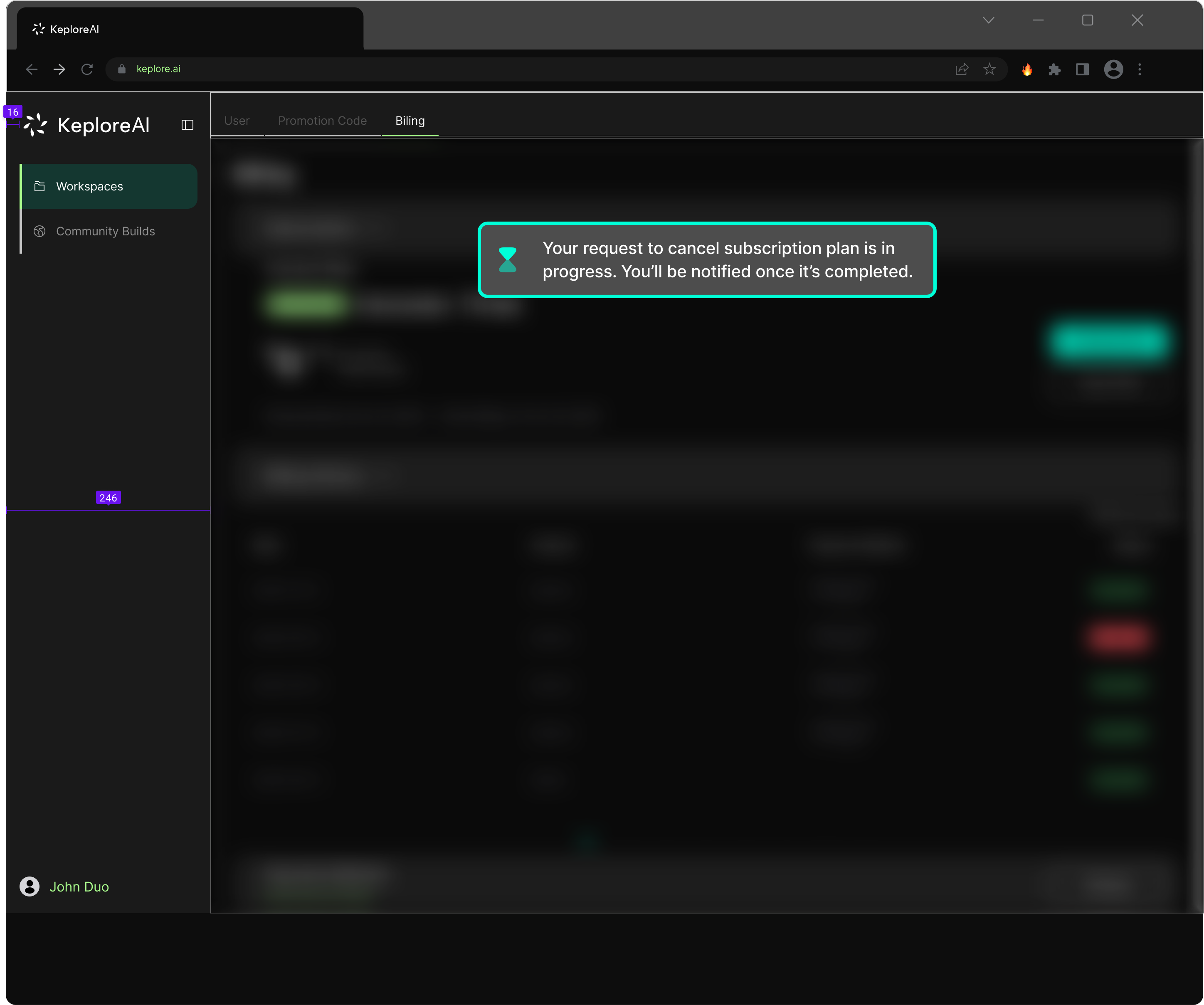Open the browser side panel icon
The image size is (1204, 1005).
1083,69
